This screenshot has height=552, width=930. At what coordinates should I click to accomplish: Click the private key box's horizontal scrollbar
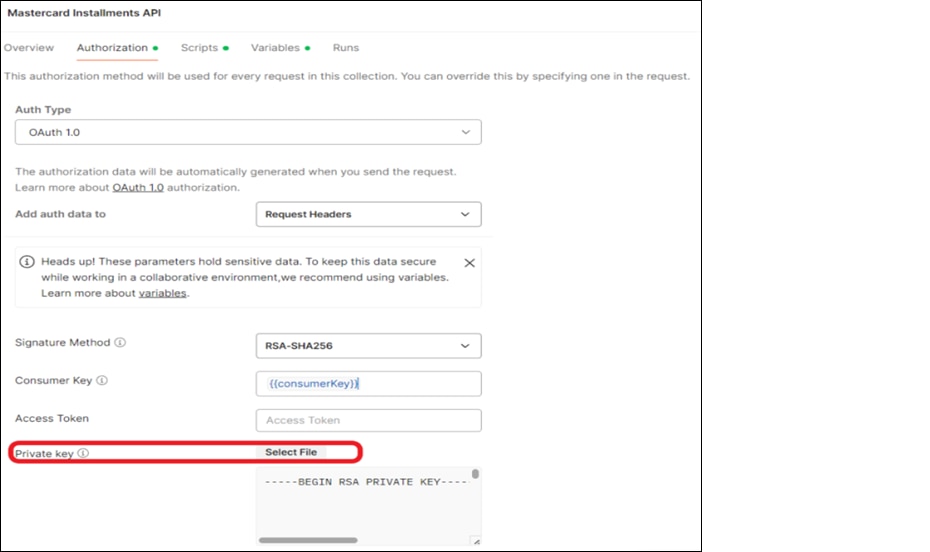point(310,541)
